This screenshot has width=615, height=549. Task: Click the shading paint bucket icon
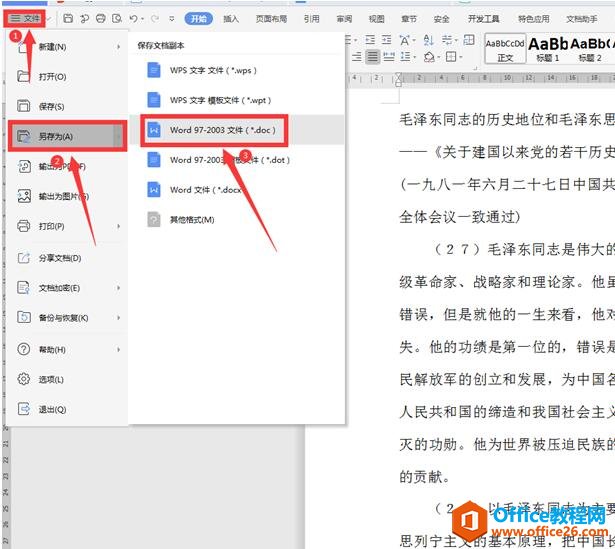429,57
